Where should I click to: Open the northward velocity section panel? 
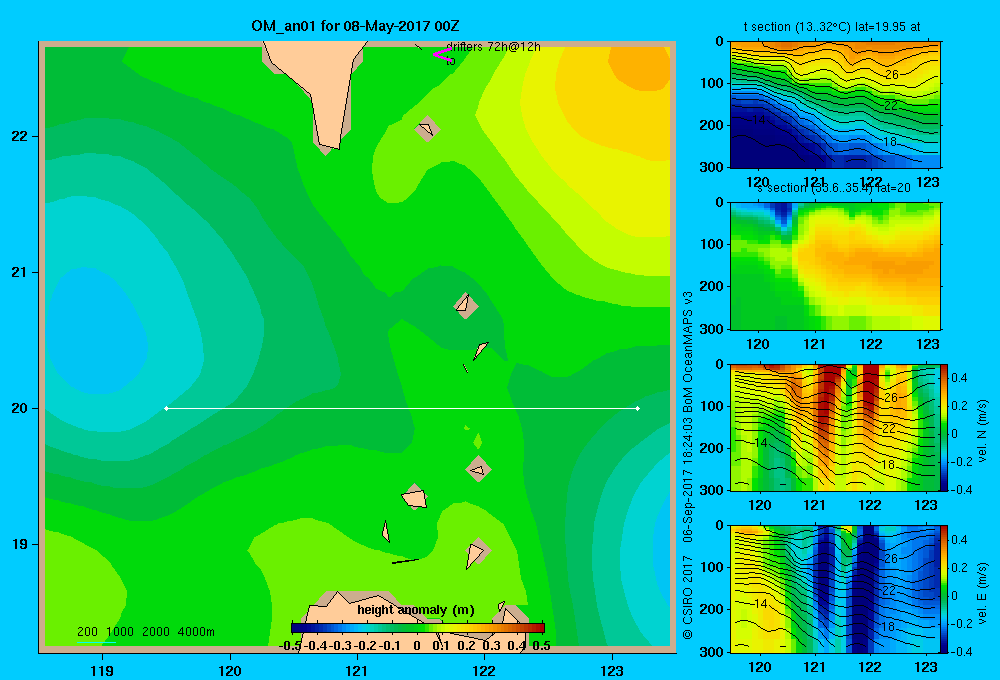[x=835, y=427]
